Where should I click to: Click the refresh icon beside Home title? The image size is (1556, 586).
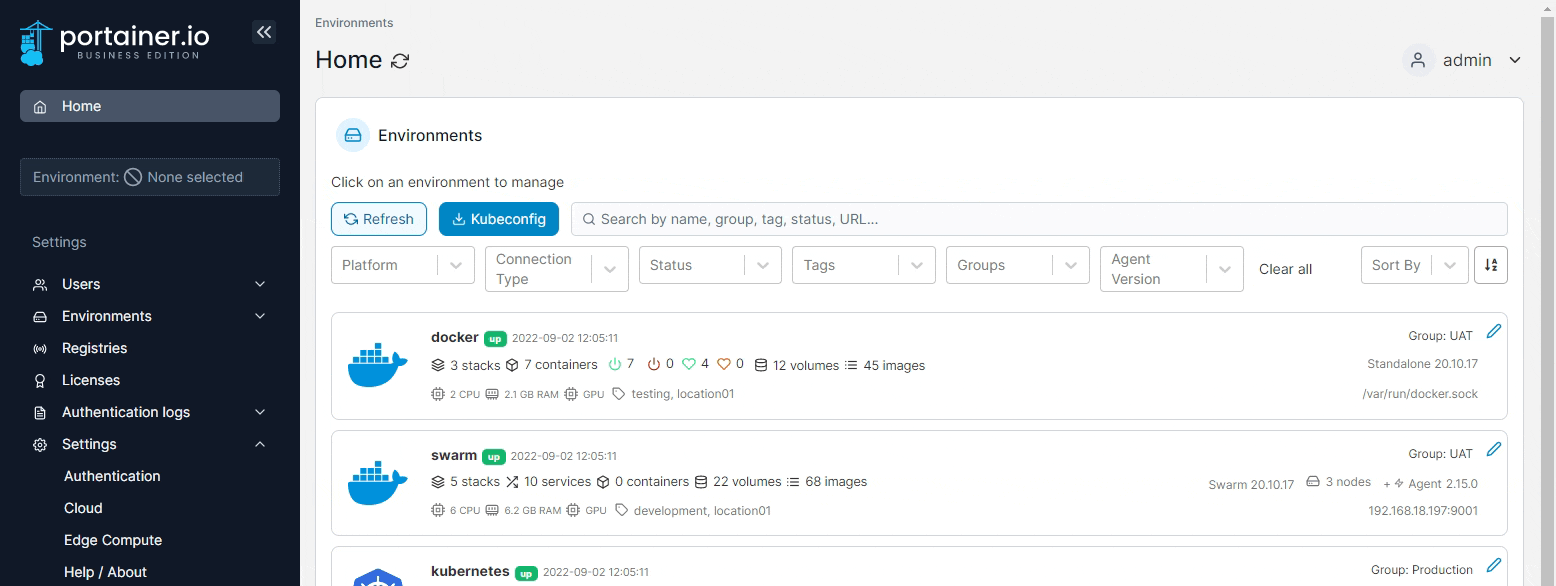pos(400,61)
